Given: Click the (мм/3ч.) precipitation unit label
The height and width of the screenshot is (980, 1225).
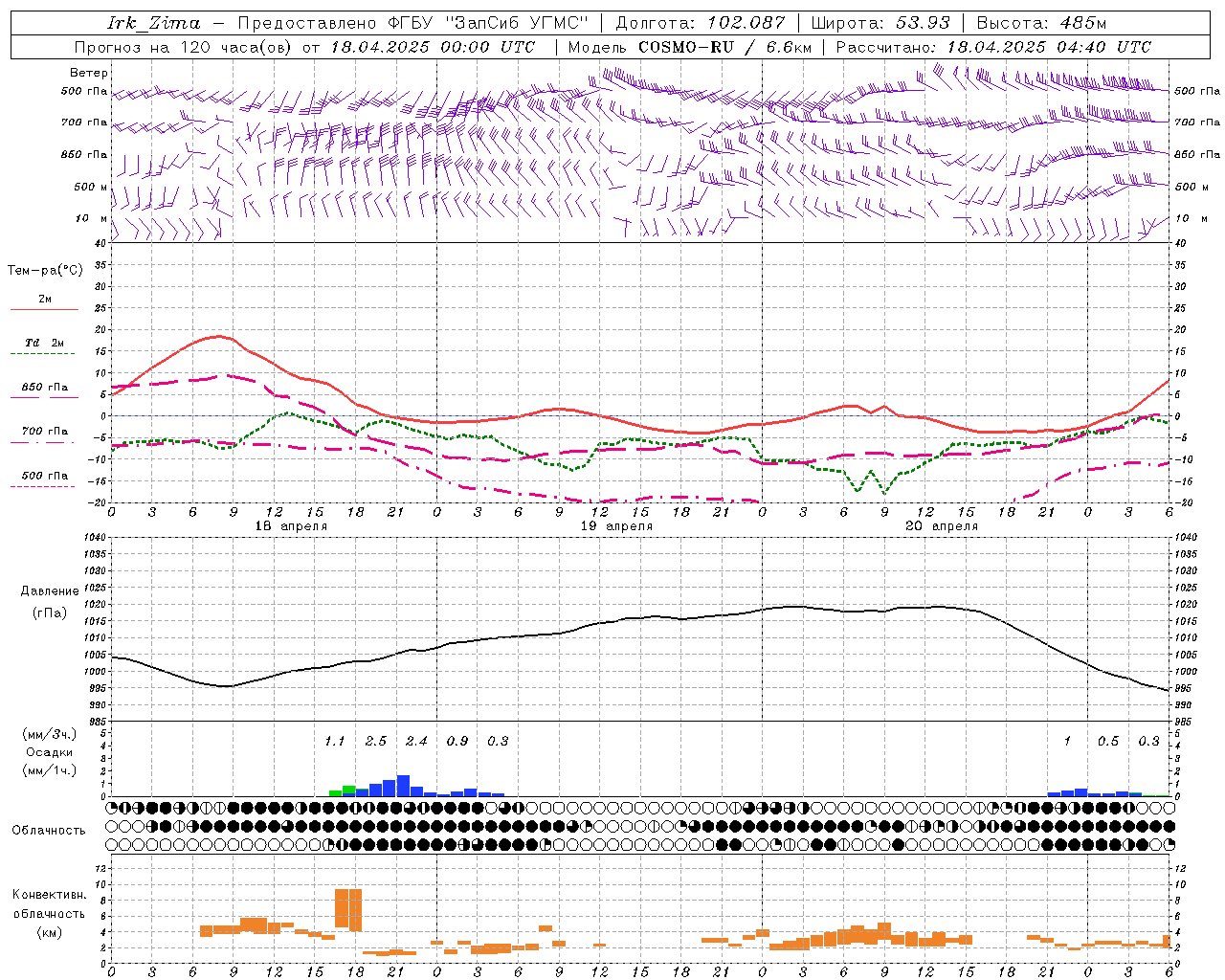Looking at the screenshot, I should [50, 734].
